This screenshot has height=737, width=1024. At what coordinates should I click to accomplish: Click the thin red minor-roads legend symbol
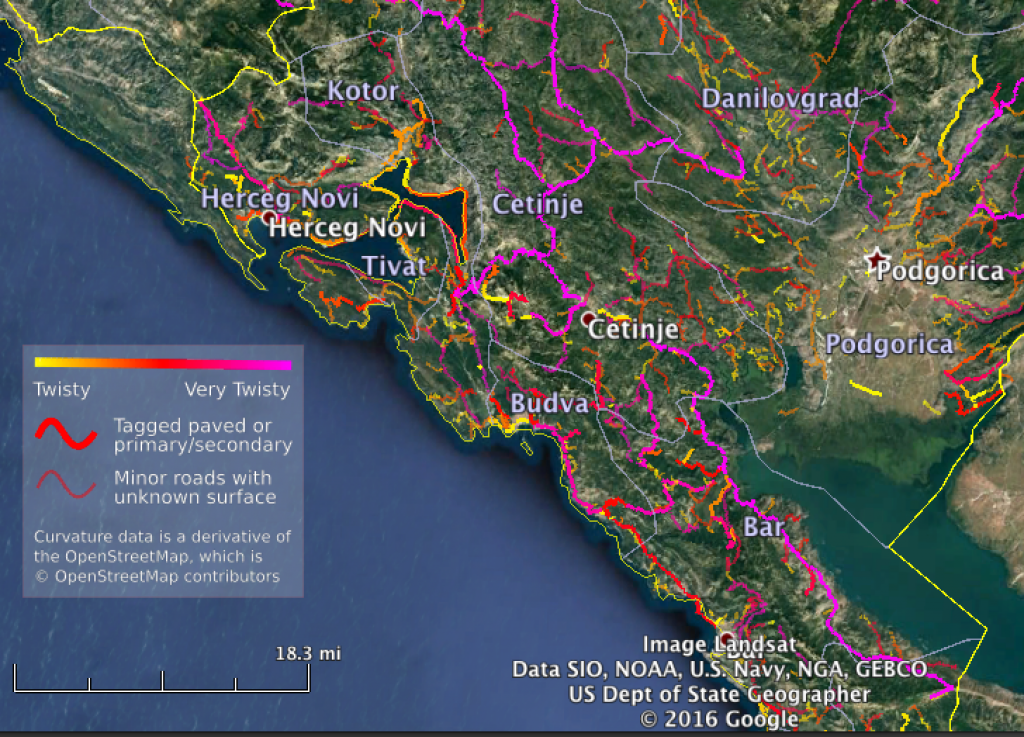66,487
